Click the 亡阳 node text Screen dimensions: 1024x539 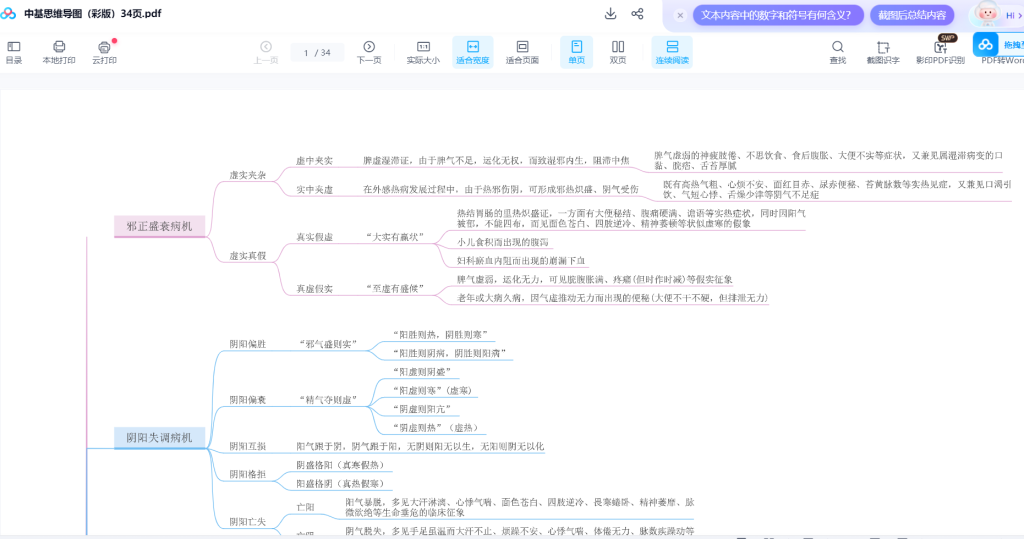coord(305,507)
